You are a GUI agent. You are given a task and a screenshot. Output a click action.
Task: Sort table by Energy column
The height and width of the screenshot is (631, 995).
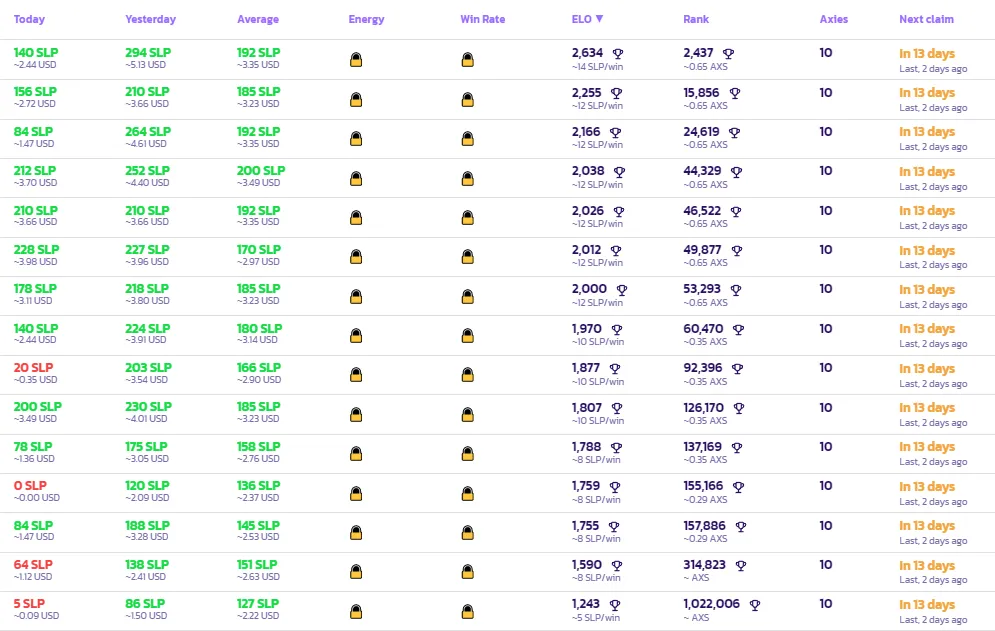click(x=366, y=19)
